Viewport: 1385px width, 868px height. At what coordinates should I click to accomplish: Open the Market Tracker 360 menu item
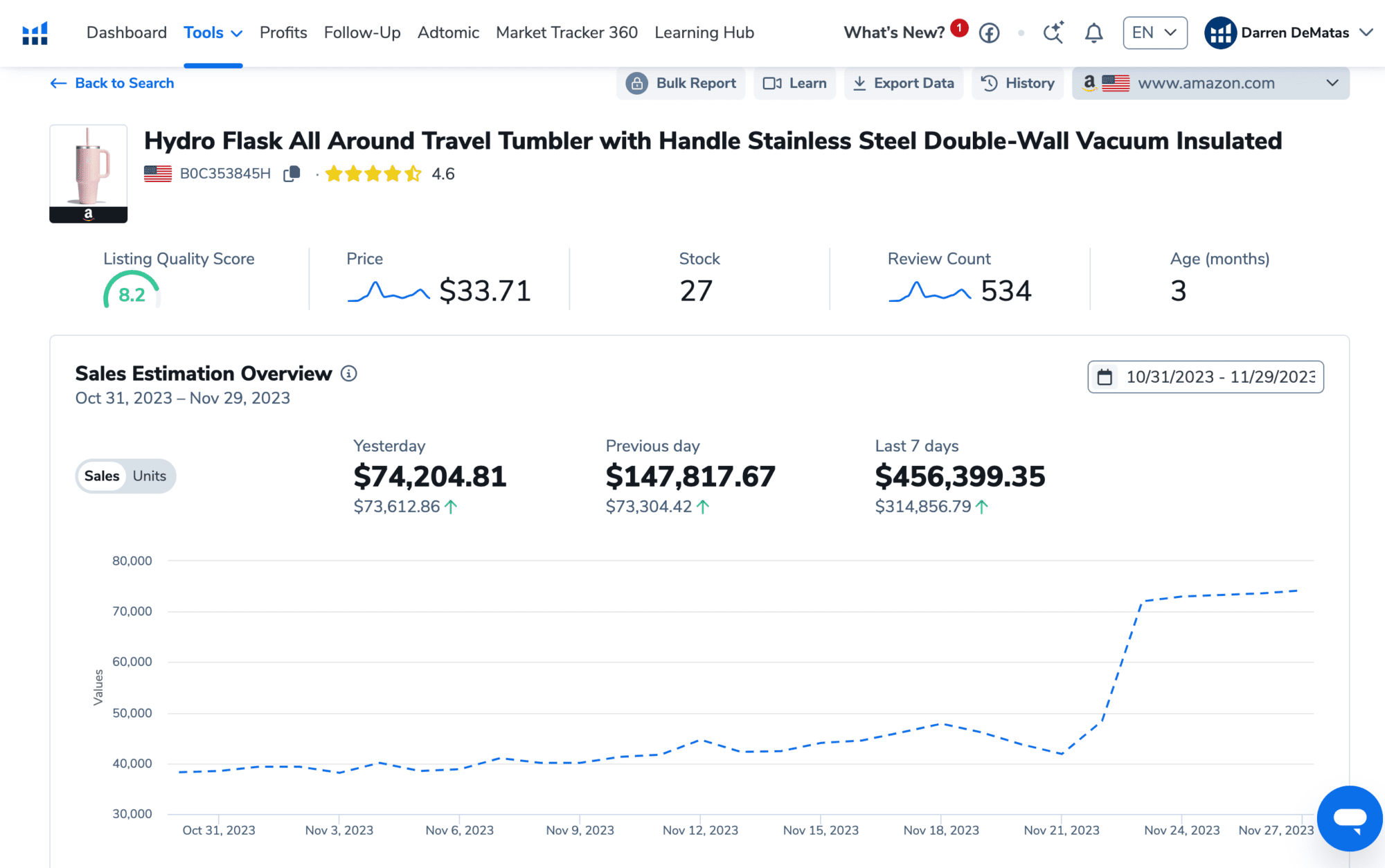tap(566, 33)
